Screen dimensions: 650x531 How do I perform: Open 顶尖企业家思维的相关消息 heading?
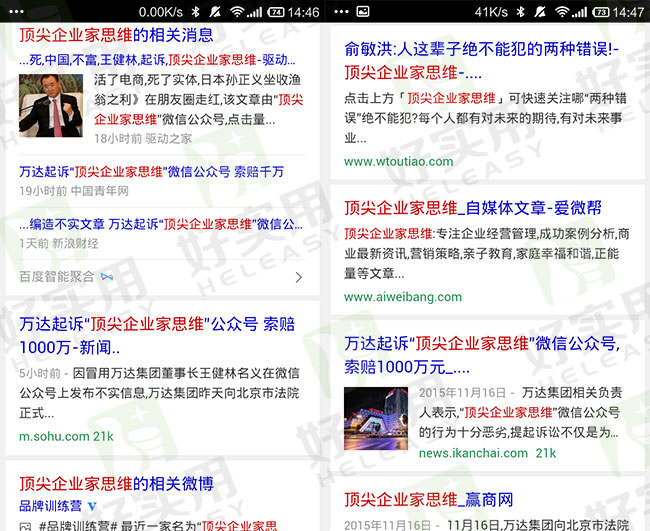coord(116,35)
